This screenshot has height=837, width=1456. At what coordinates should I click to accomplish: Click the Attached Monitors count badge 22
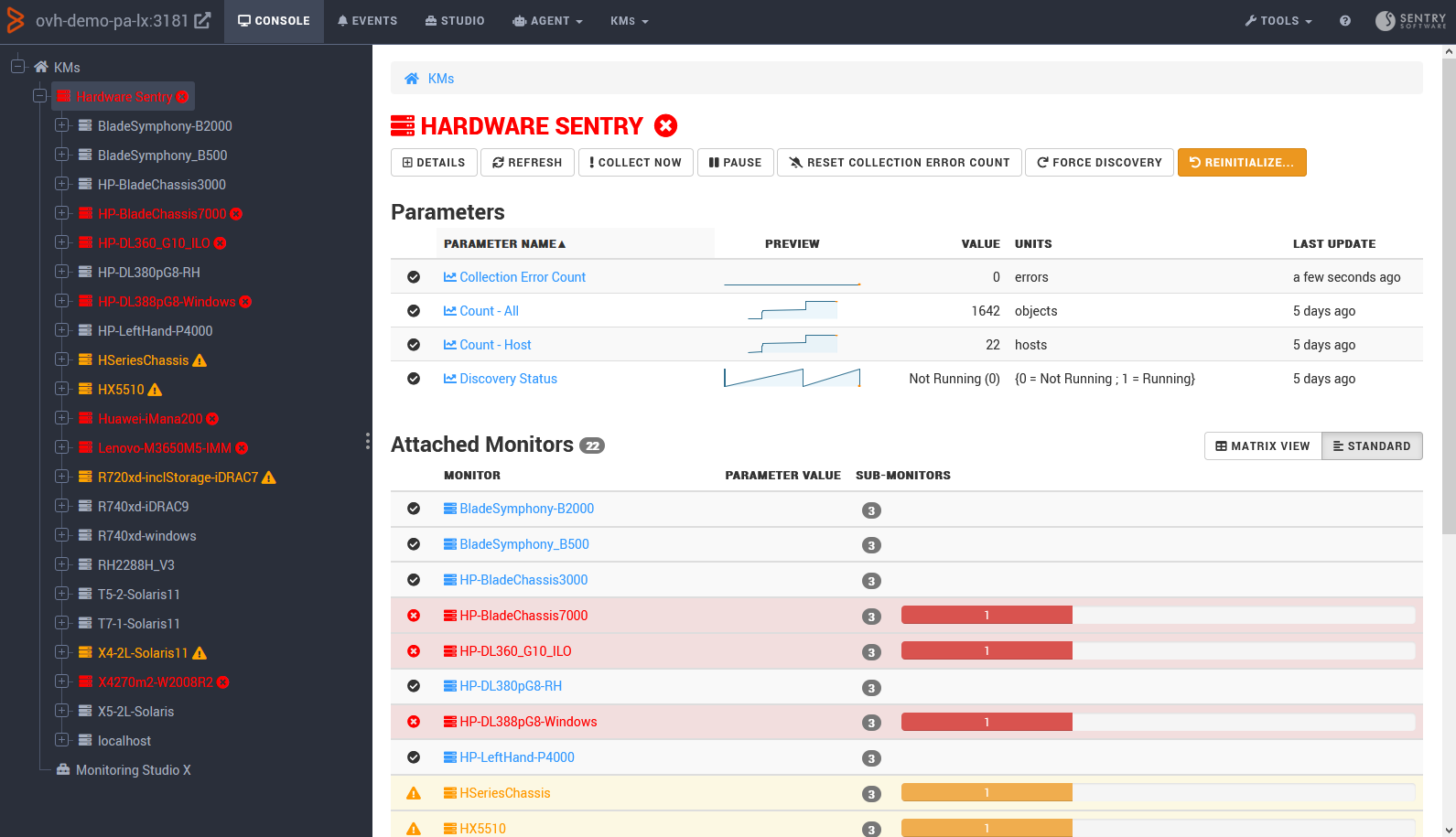[592, 445]
